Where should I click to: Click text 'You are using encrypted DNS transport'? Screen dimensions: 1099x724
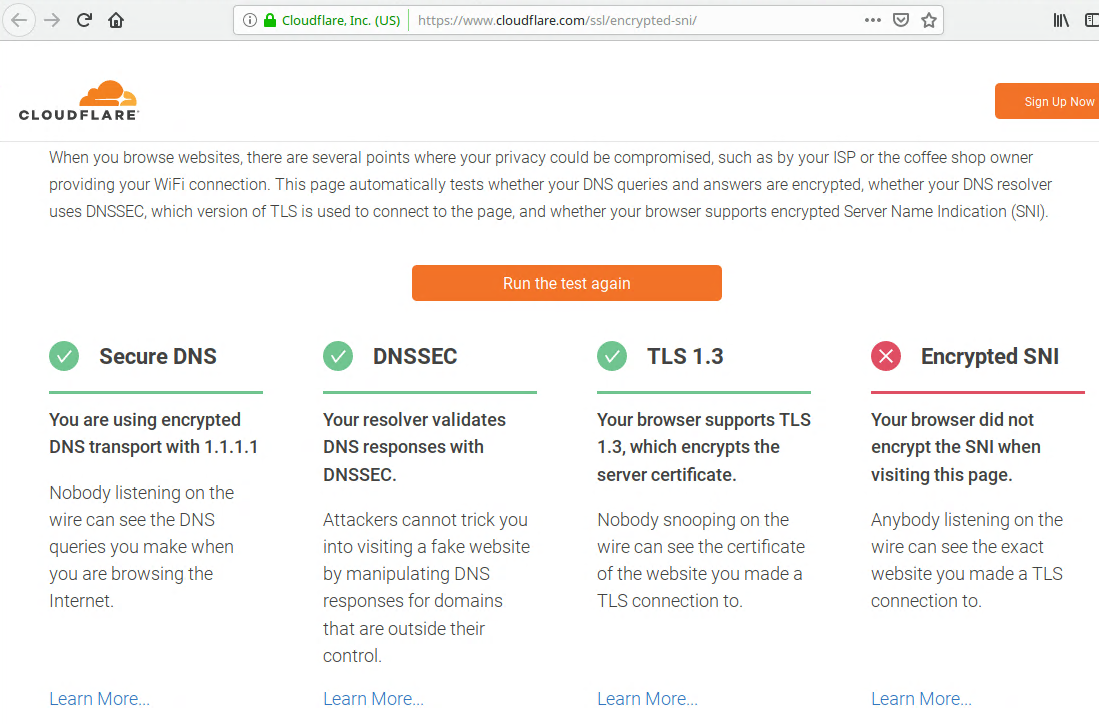153,433
